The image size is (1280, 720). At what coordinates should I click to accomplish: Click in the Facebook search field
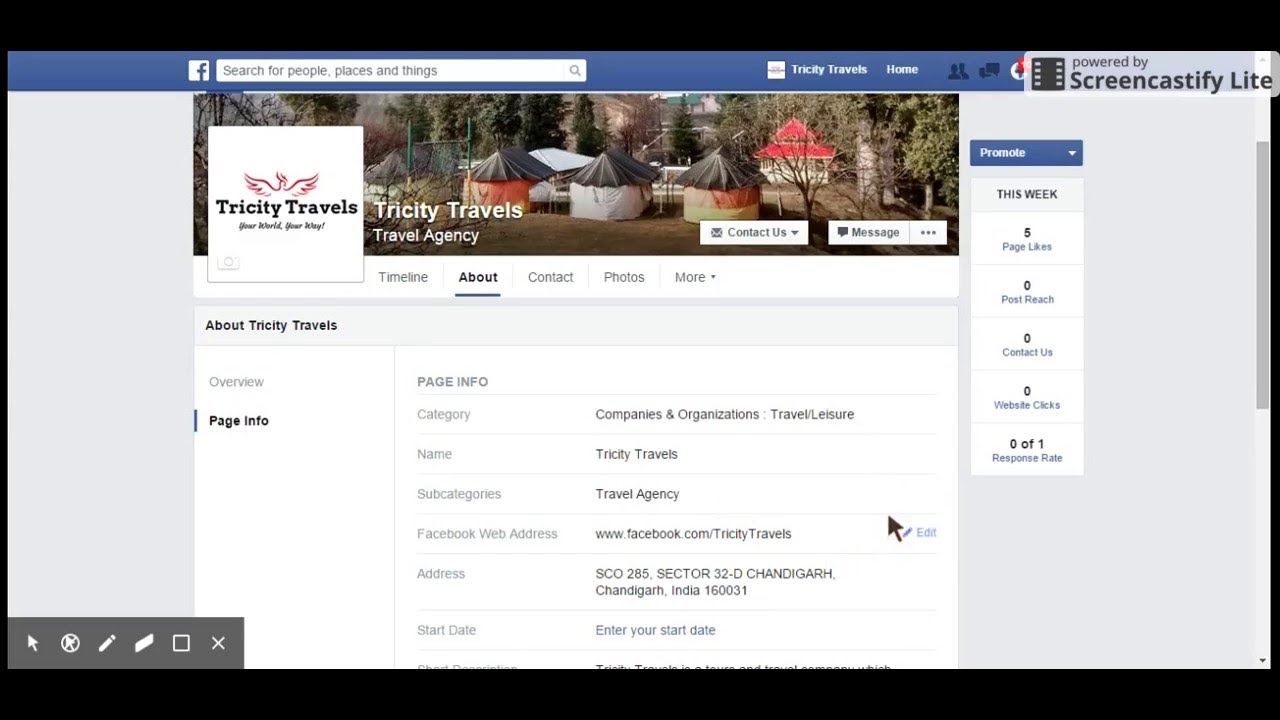click(x=392, y=70)
